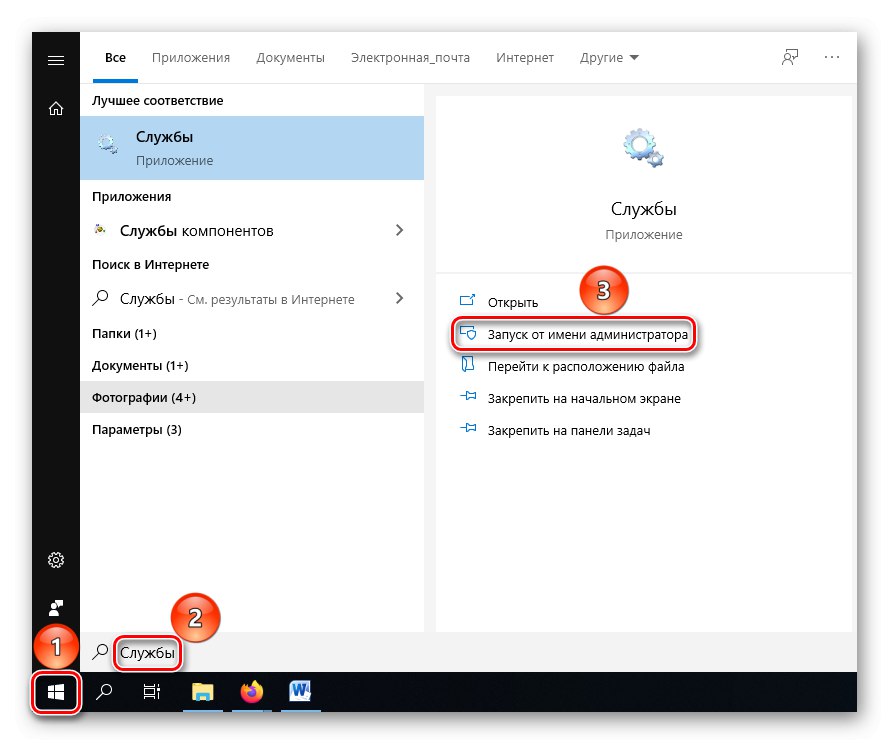889x744 pixels.
Task: Open the Папки (1+) category
Action: point(124,333)
